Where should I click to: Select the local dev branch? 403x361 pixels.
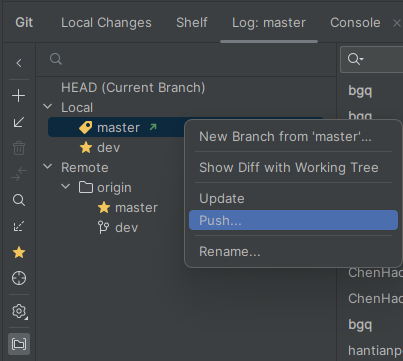point(108,147)
